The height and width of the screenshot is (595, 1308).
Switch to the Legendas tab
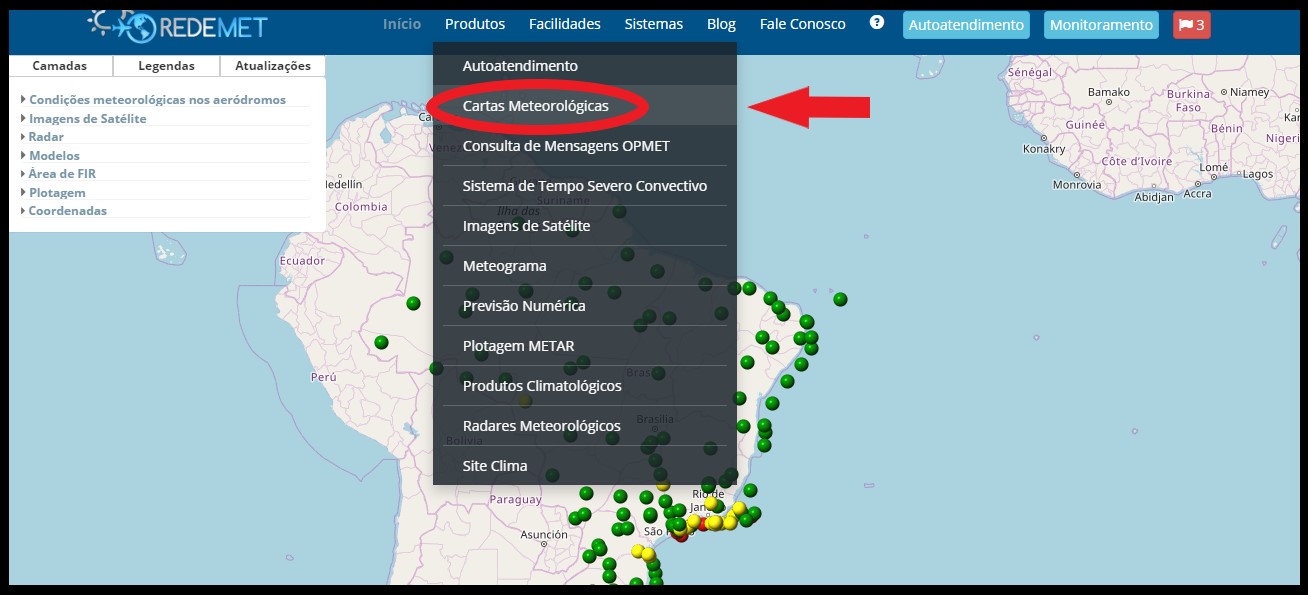[x=166, y=66]
